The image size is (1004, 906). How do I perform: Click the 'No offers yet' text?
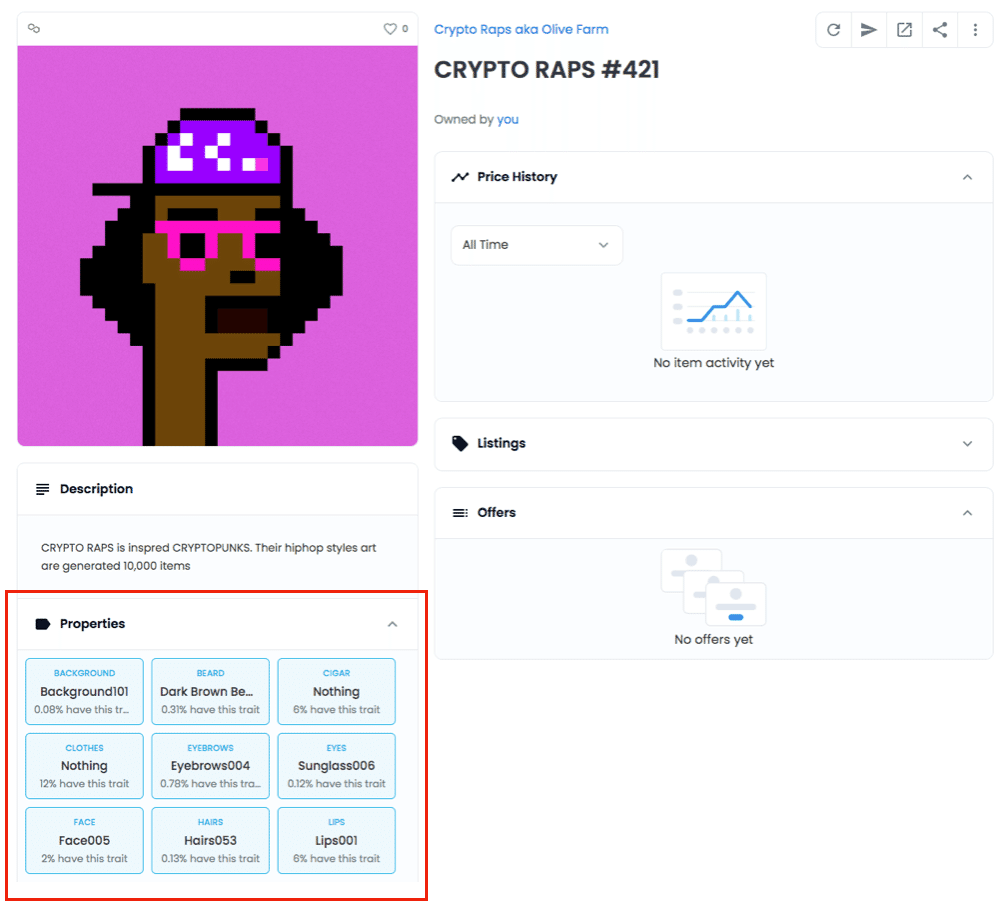(713, 640)
